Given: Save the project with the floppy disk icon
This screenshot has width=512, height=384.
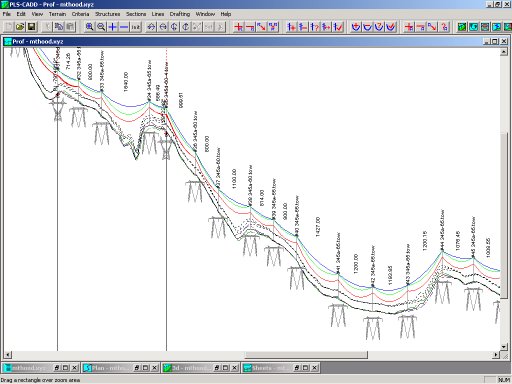Looking at the screenshot, I should (32, 27).
